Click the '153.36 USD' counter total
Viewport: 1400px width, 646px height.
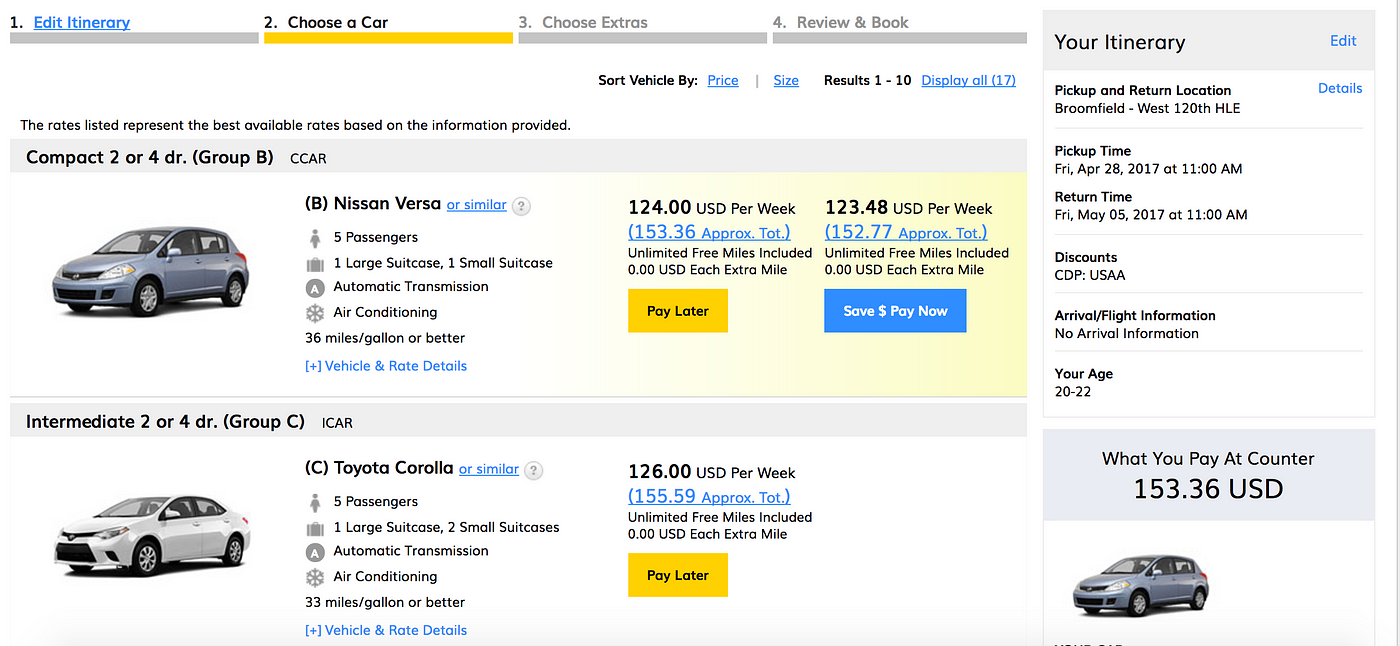(x=1208, y=489)
